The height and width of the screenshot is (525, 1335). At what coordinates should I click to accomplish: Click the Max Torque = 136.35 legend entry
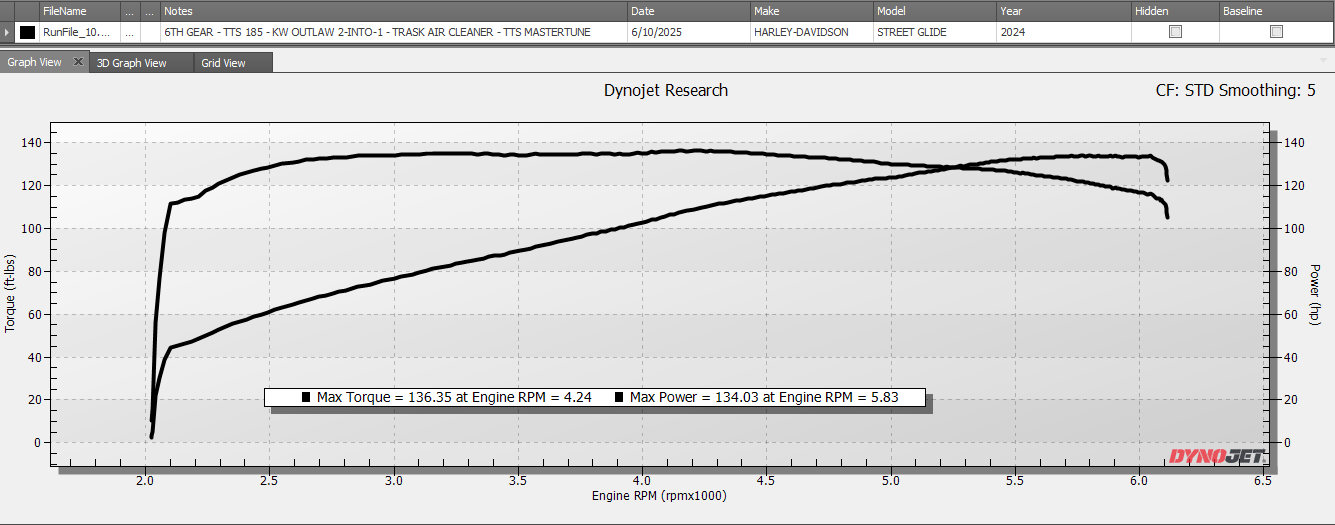[447, 397]
